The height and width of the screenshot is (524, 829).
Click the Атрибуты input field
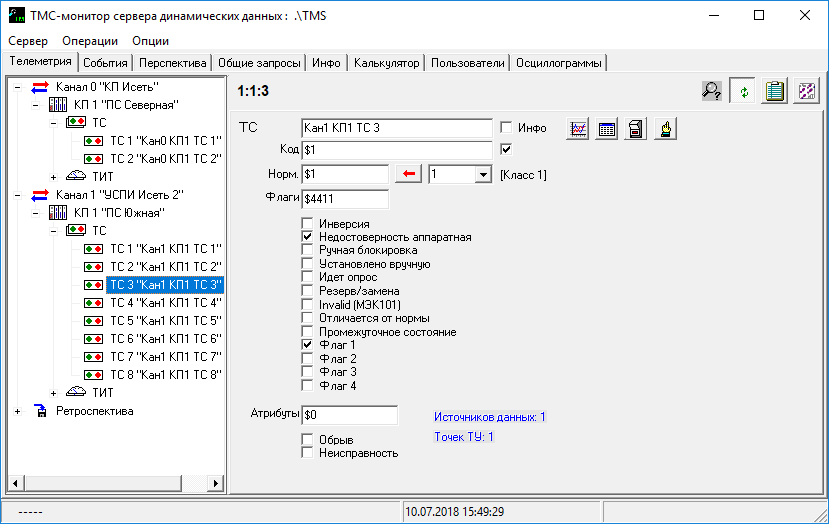[349, 414]
